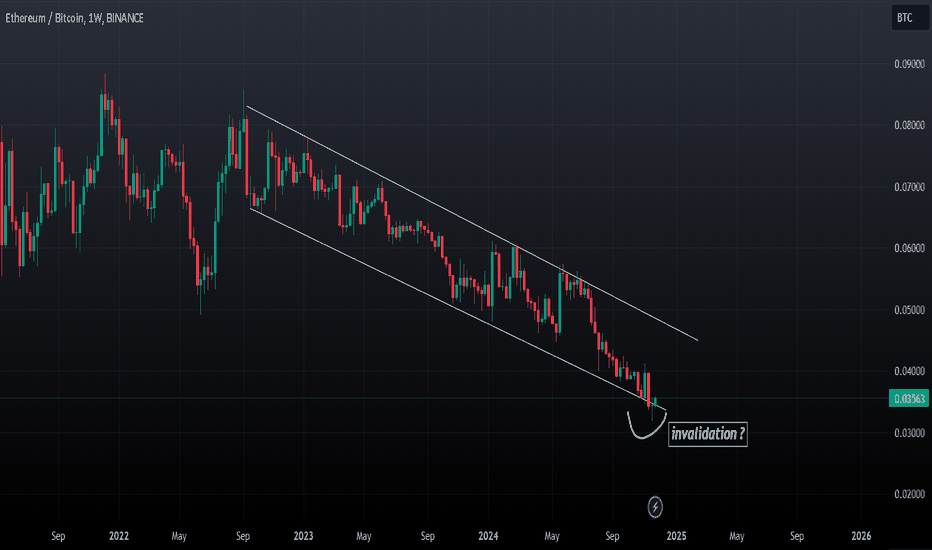Click the lightning bolt event icon
The height and width of the screenshot is (550, 932).
[x=655, y=507]
